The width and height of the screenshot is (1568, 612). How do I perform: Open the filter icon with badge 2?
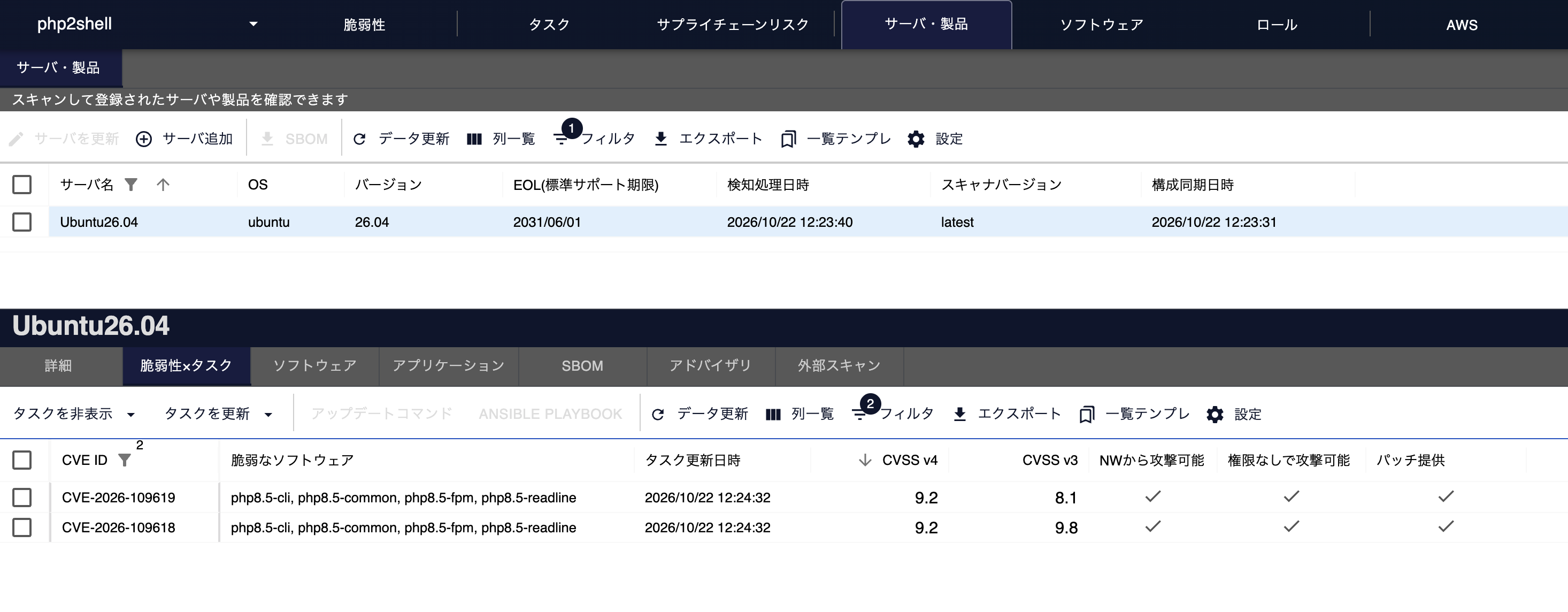pyautogui.click(x=859, y=414)
